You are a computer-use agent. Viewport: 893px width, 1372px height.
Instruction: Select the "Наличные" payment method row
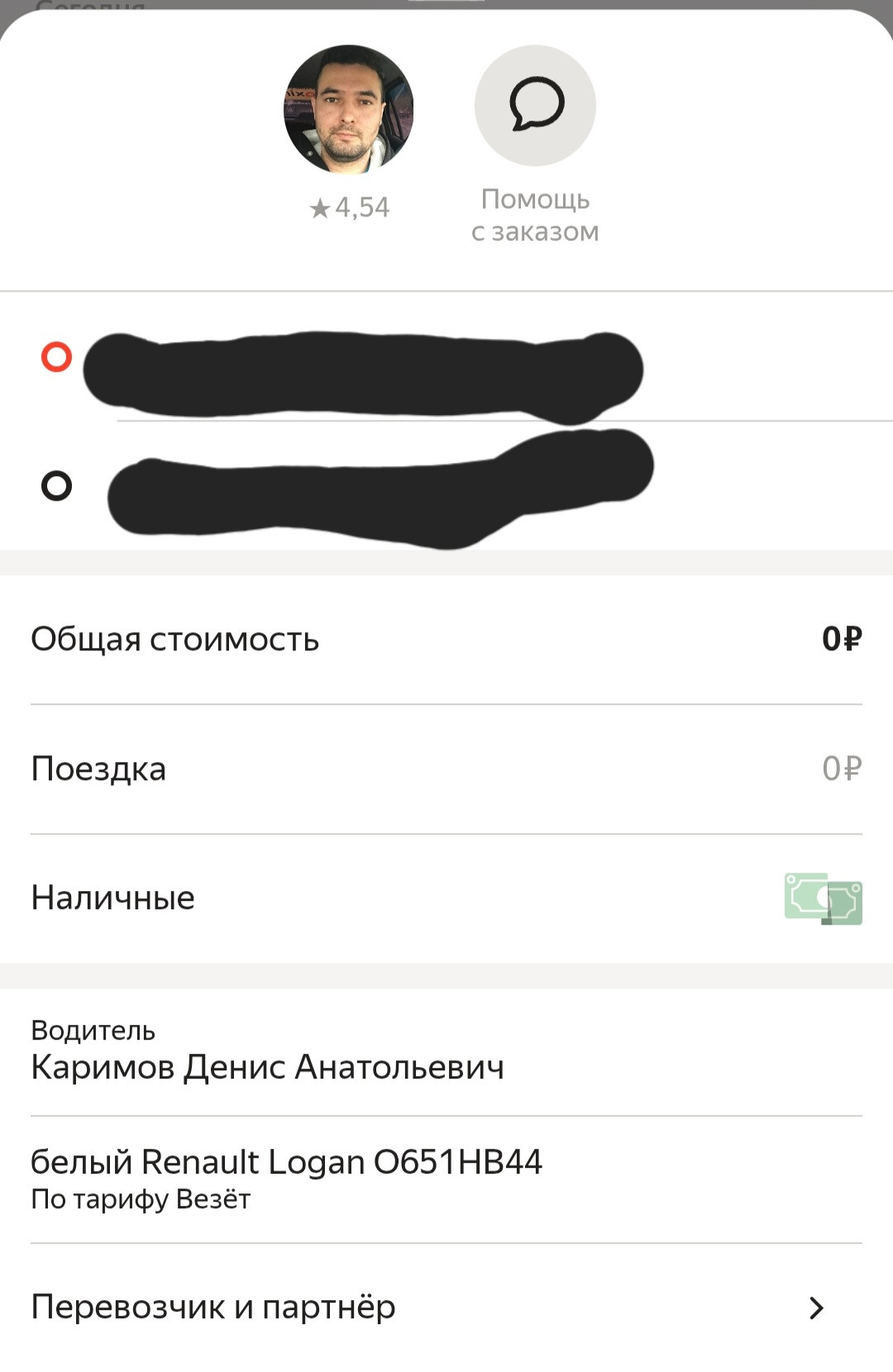(446, 898)
